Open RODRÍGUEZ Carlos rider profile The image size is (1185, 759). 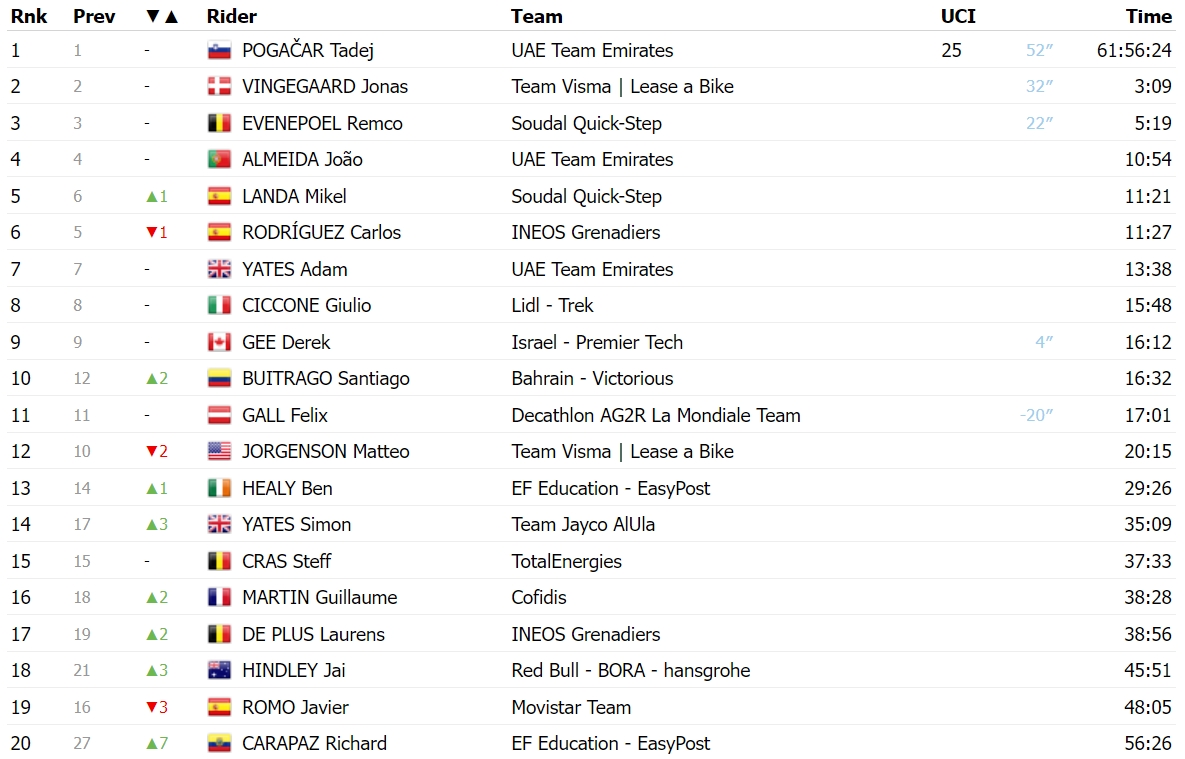(x=321, y=233)
